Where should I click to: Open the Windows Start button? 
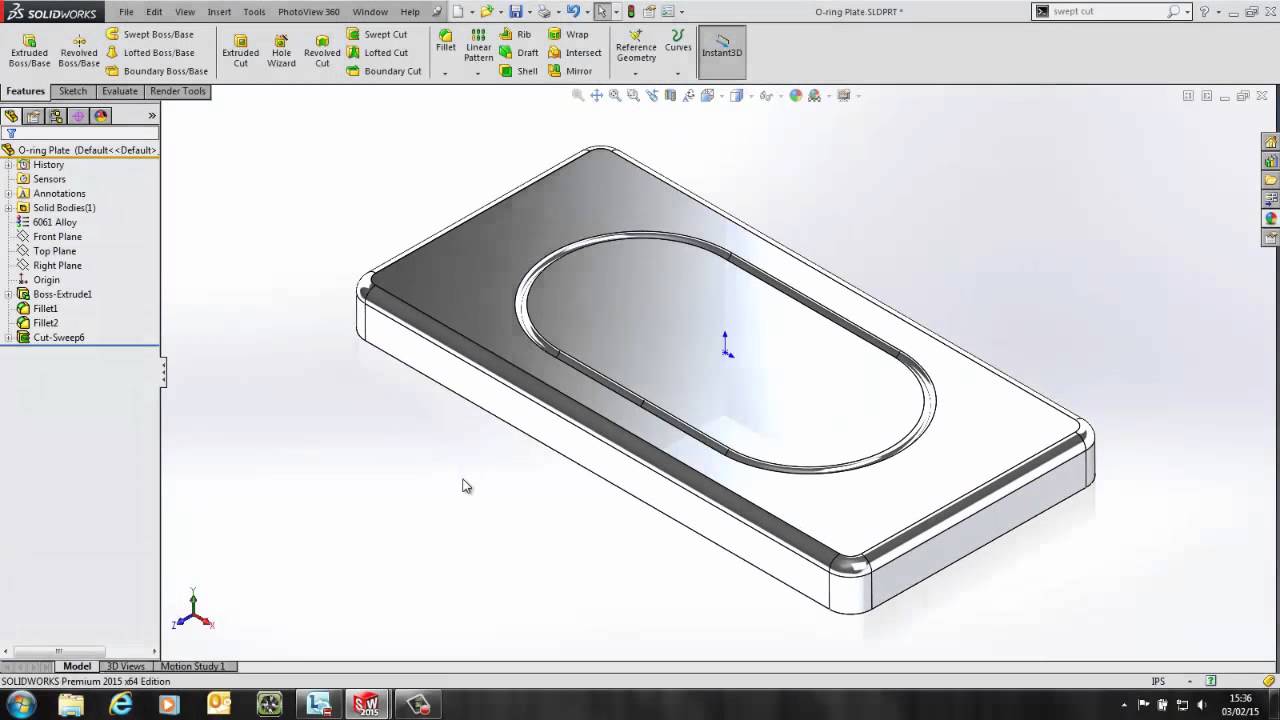point(21,704)
